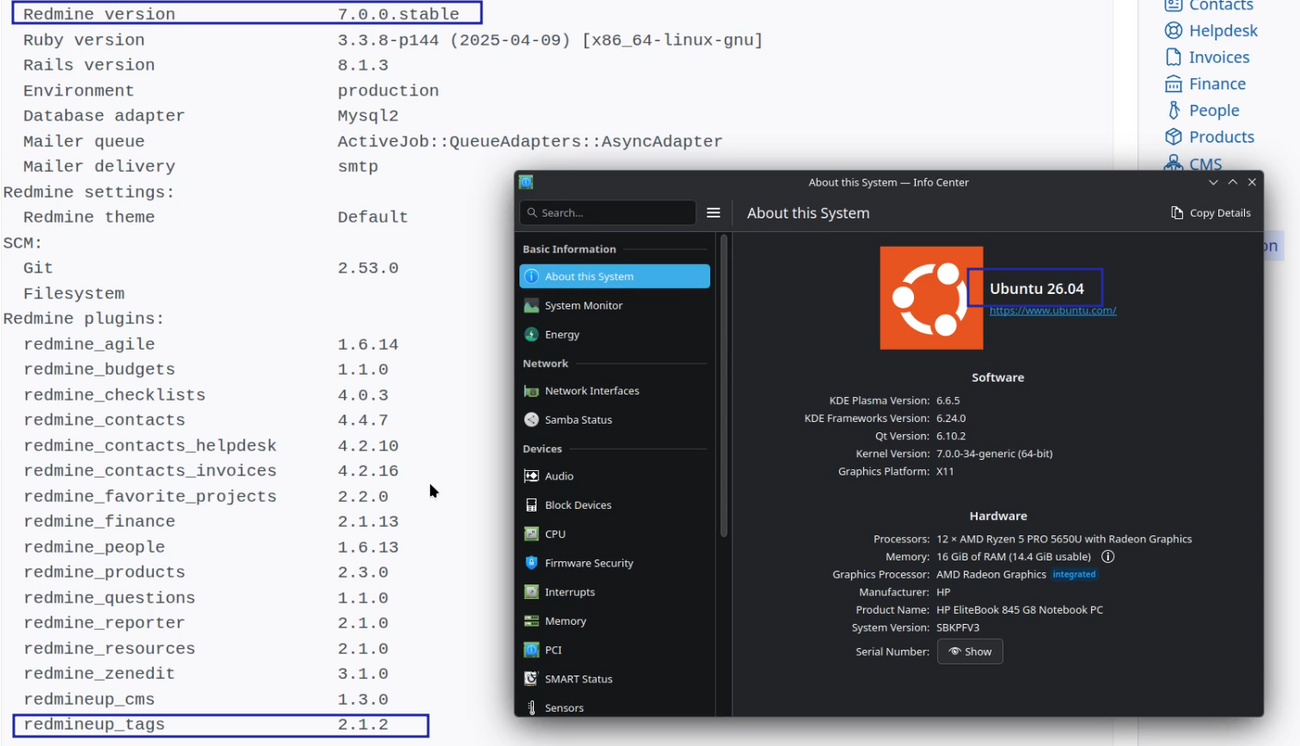
Task: Open the Memory page in sidebar
Action: coord(615,621)
